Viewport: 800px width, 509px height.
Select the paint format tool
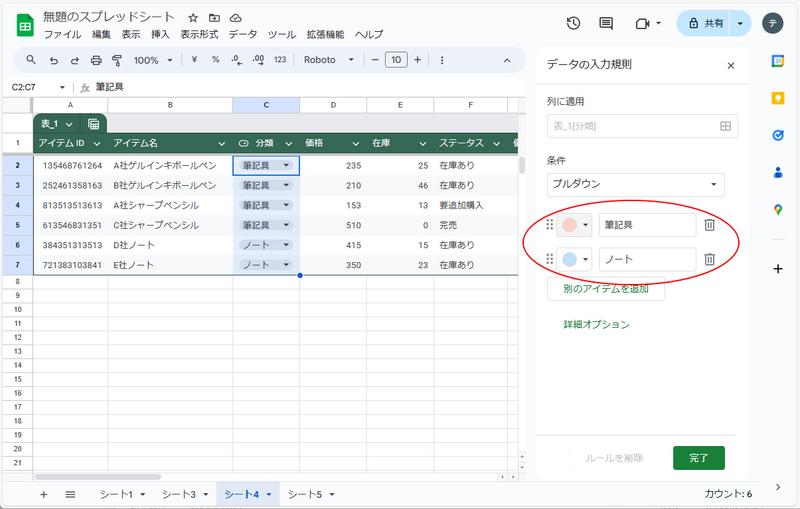pos(117,60)
